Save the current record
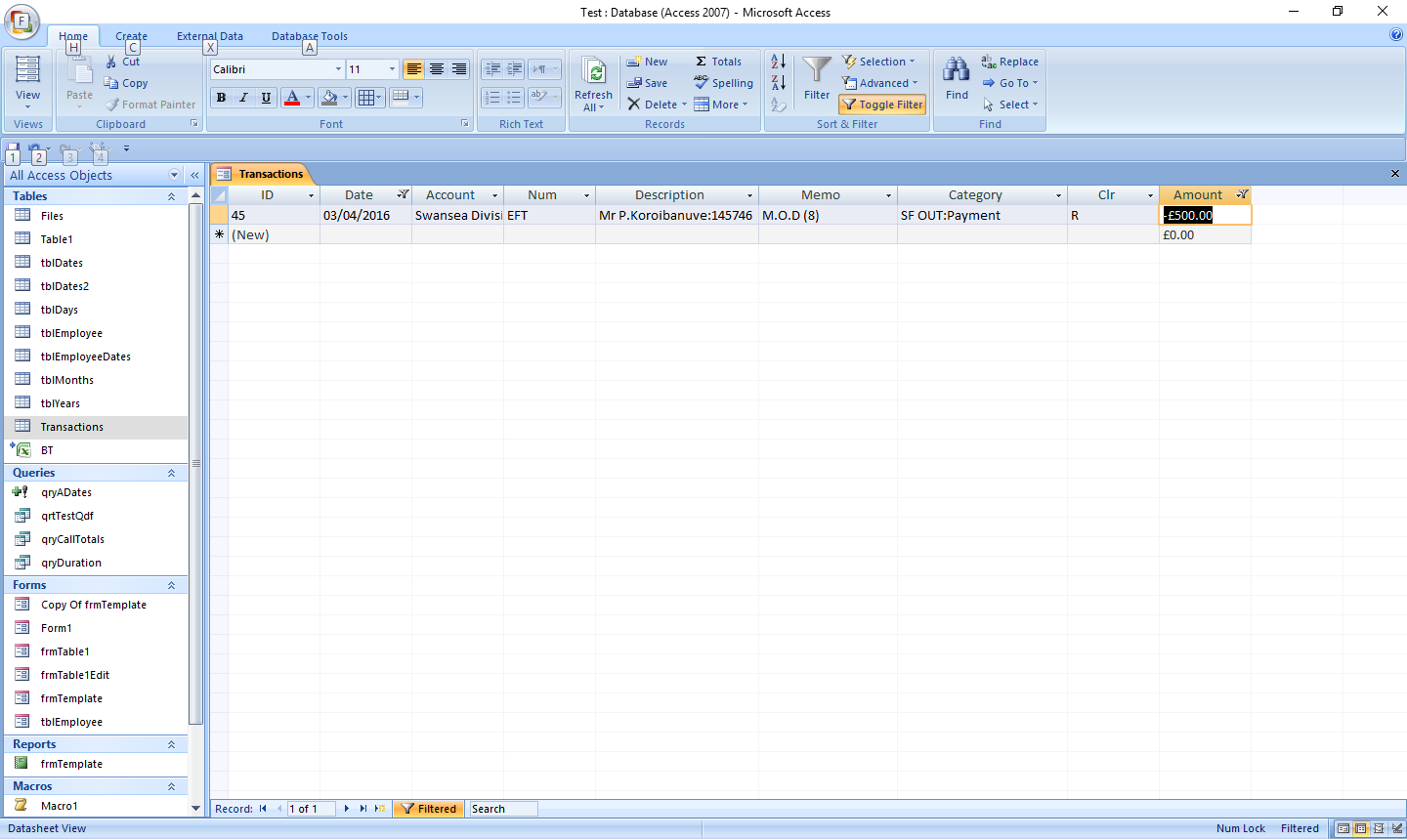The width and height of the screenshot is (1407, 840). 647,83
